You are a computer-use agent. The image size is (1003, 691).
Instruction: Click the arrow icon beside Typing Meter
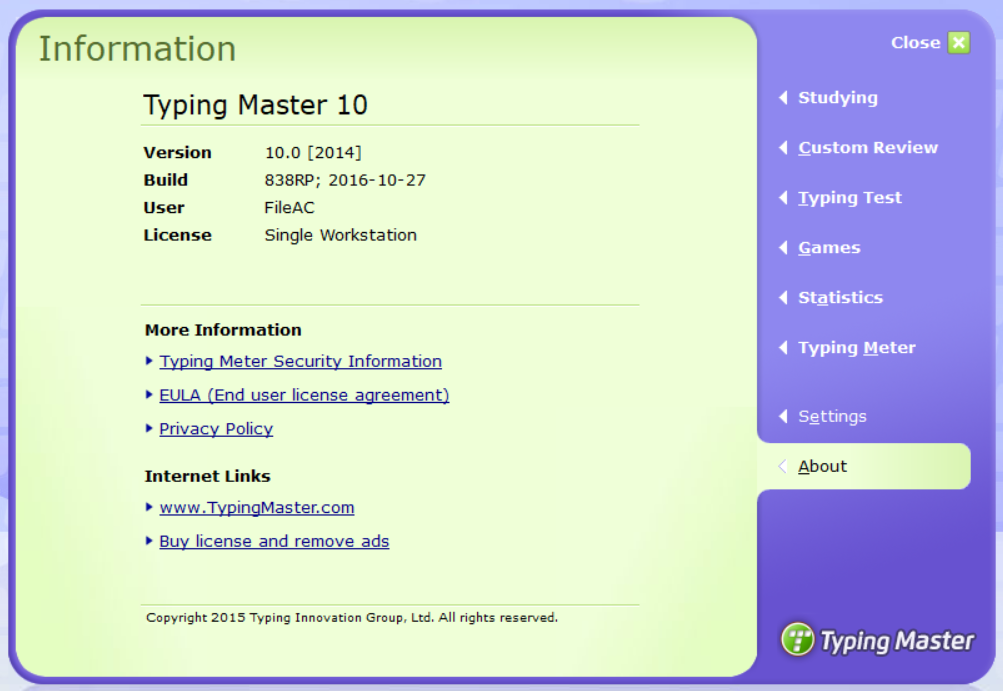coord(783,347)
